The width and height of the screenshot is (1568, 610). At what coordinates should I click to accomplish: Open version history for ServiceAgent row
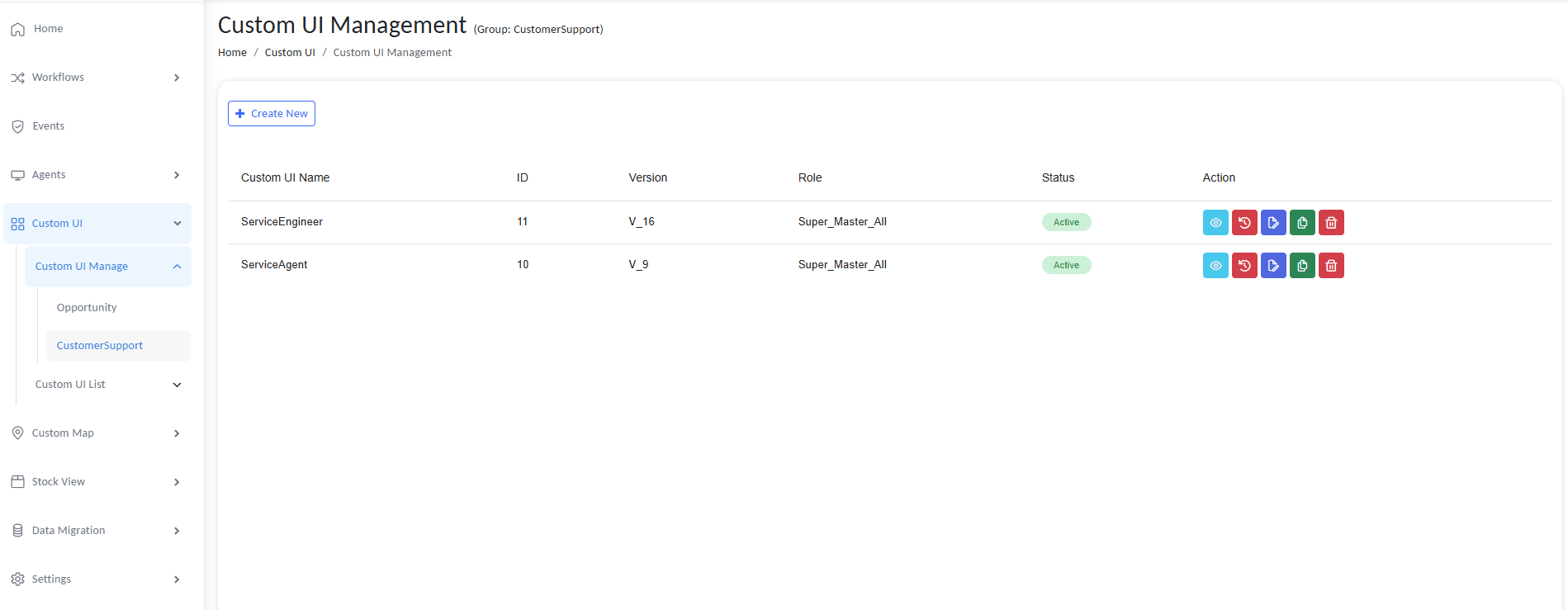click(x=1244, y=266)
